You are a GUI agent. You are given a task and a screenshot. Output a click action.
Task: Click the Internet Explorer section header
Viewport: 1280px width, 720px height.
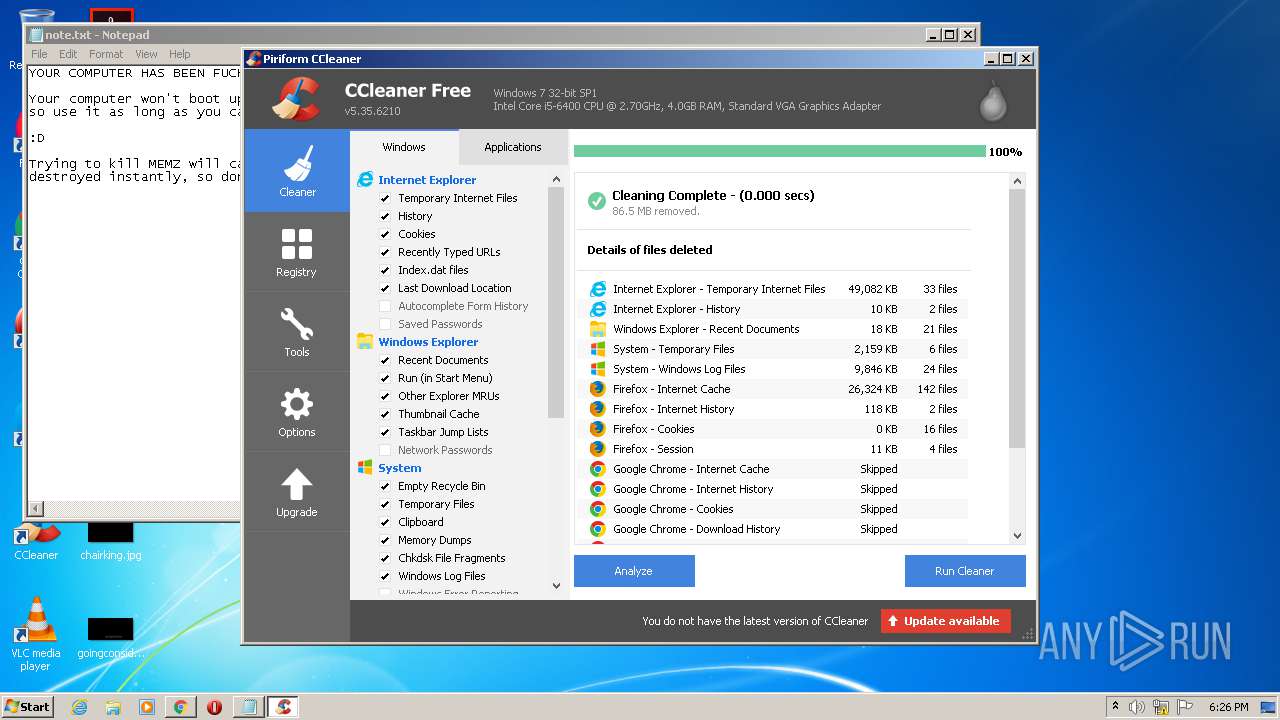tap(427, 180)
